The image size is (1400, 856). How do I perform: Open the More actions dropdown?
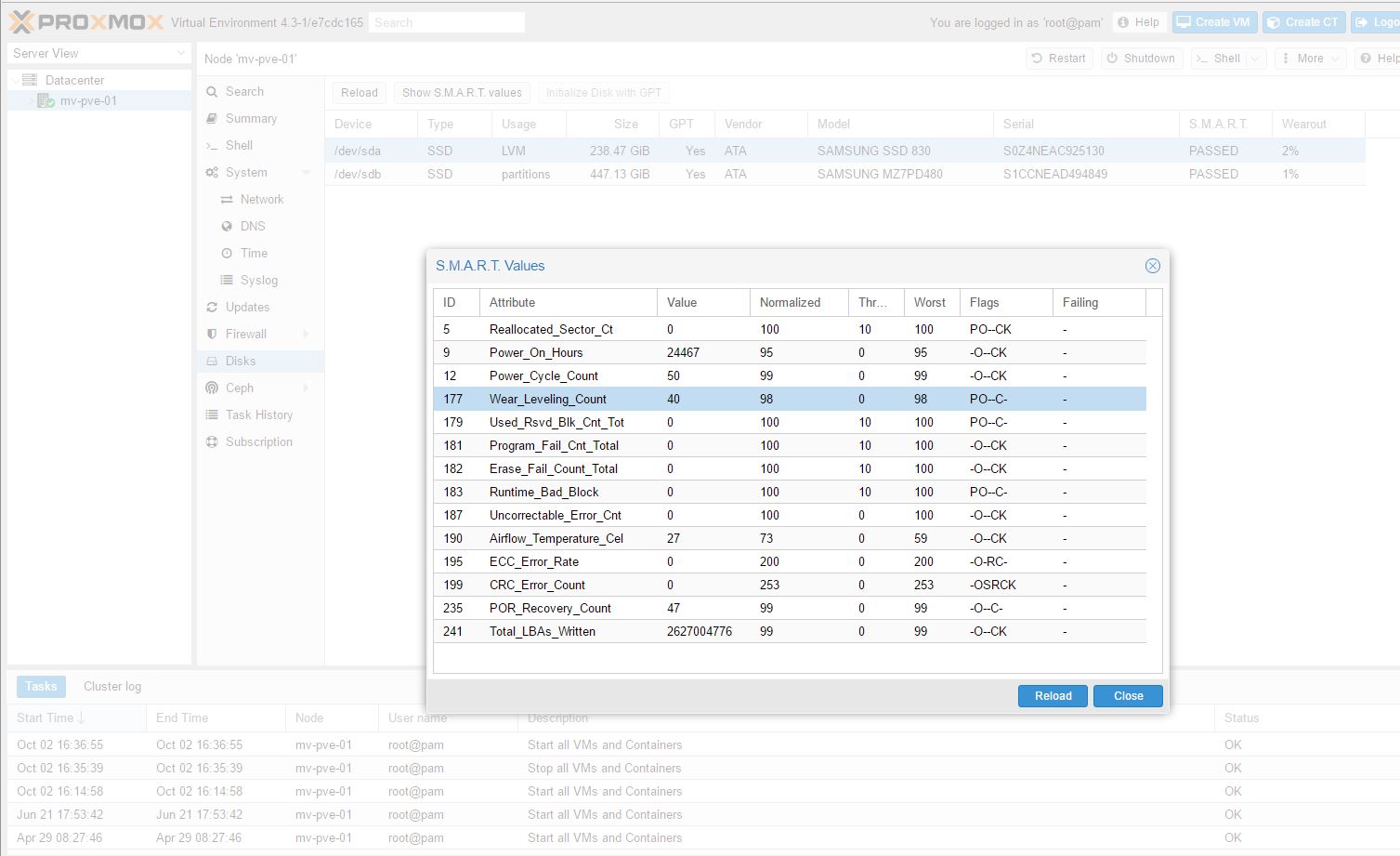click(x=1310, y=59)
